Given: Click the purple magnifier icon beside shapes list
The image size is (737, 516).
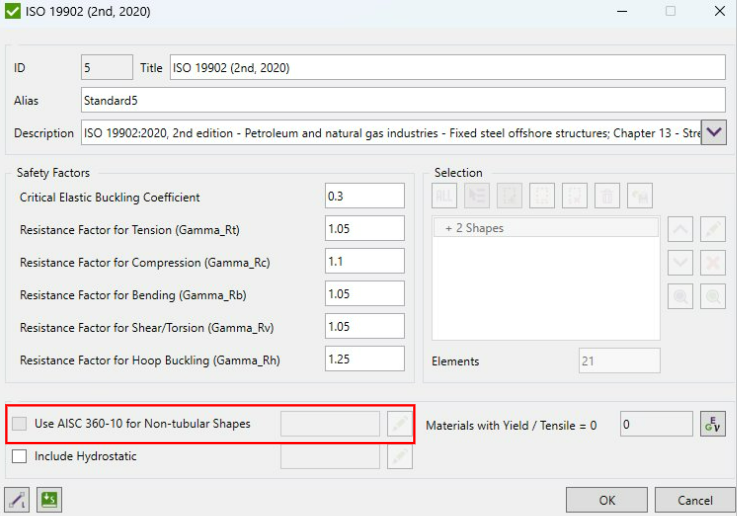Looking at the screenshot, I should 680,296.
